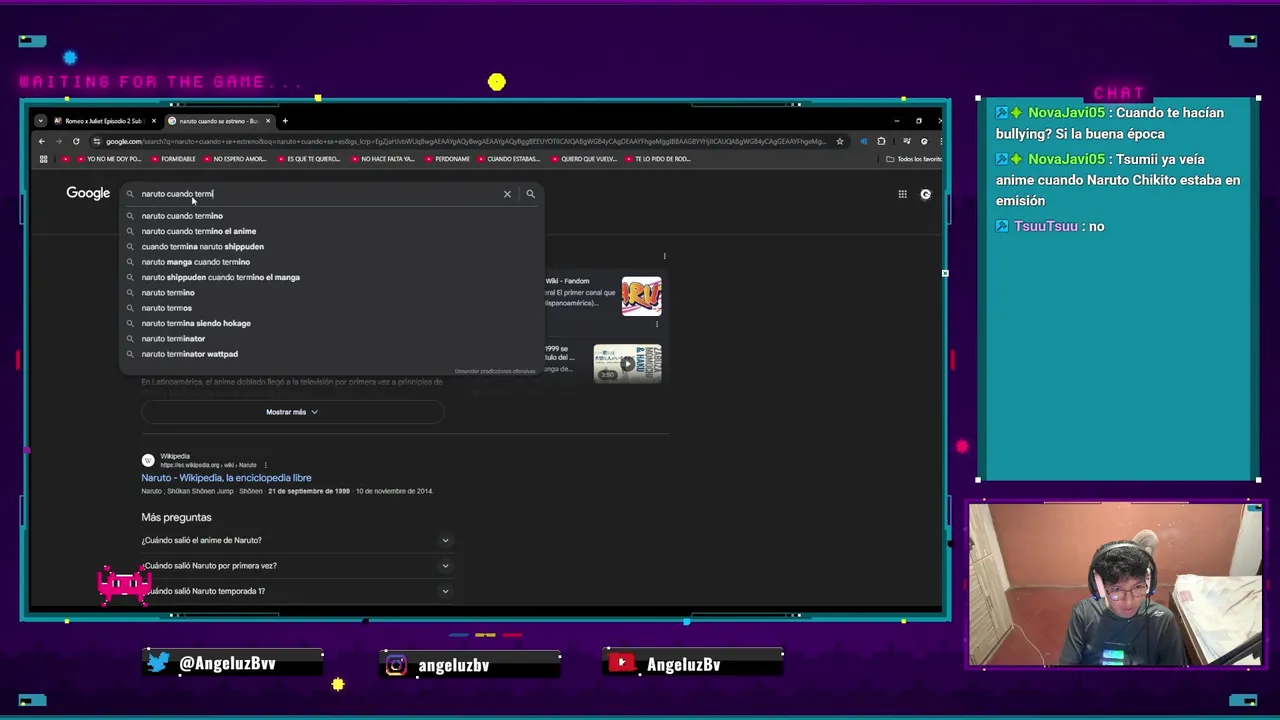Close the Romeo x Juliet tab
Image resolution: width=1280 pixels, height=720 pixels.
[153, 121]
